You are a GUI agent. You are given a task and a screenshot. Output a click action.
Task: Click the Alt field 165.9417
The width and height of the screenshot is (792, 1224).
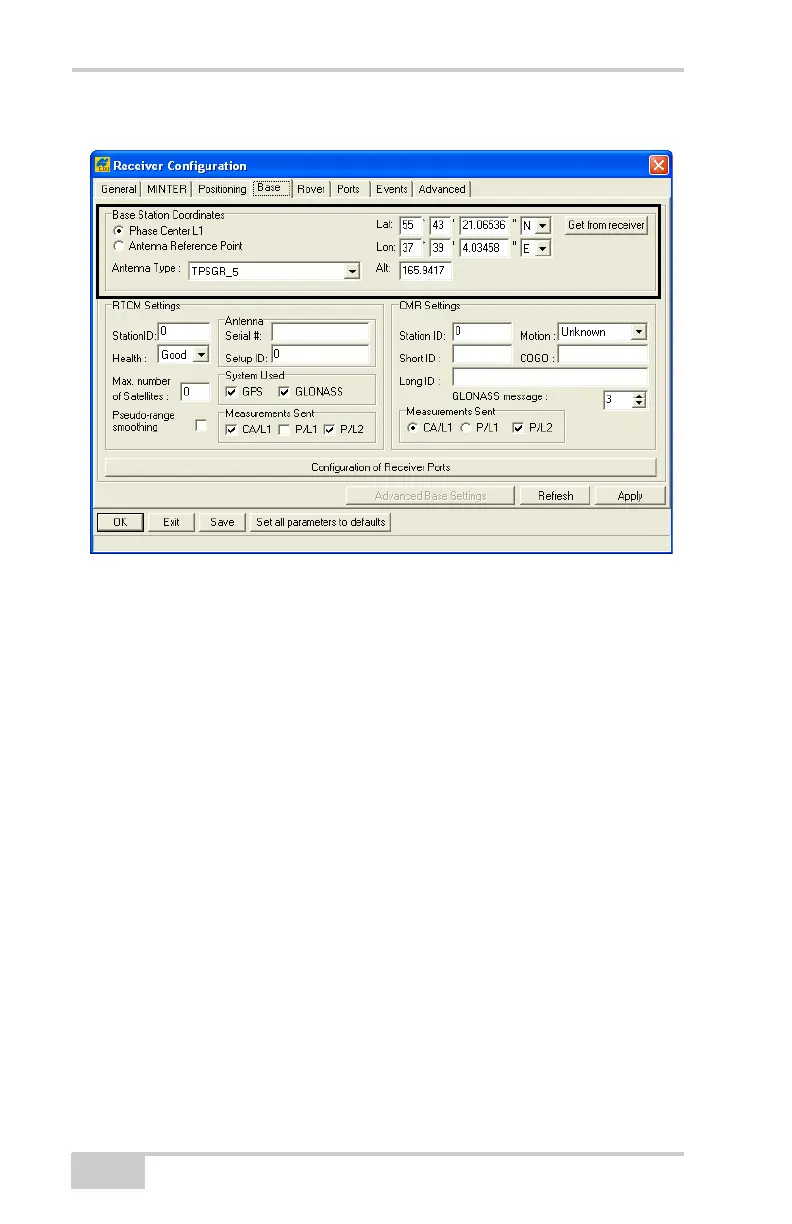(426, 271)
